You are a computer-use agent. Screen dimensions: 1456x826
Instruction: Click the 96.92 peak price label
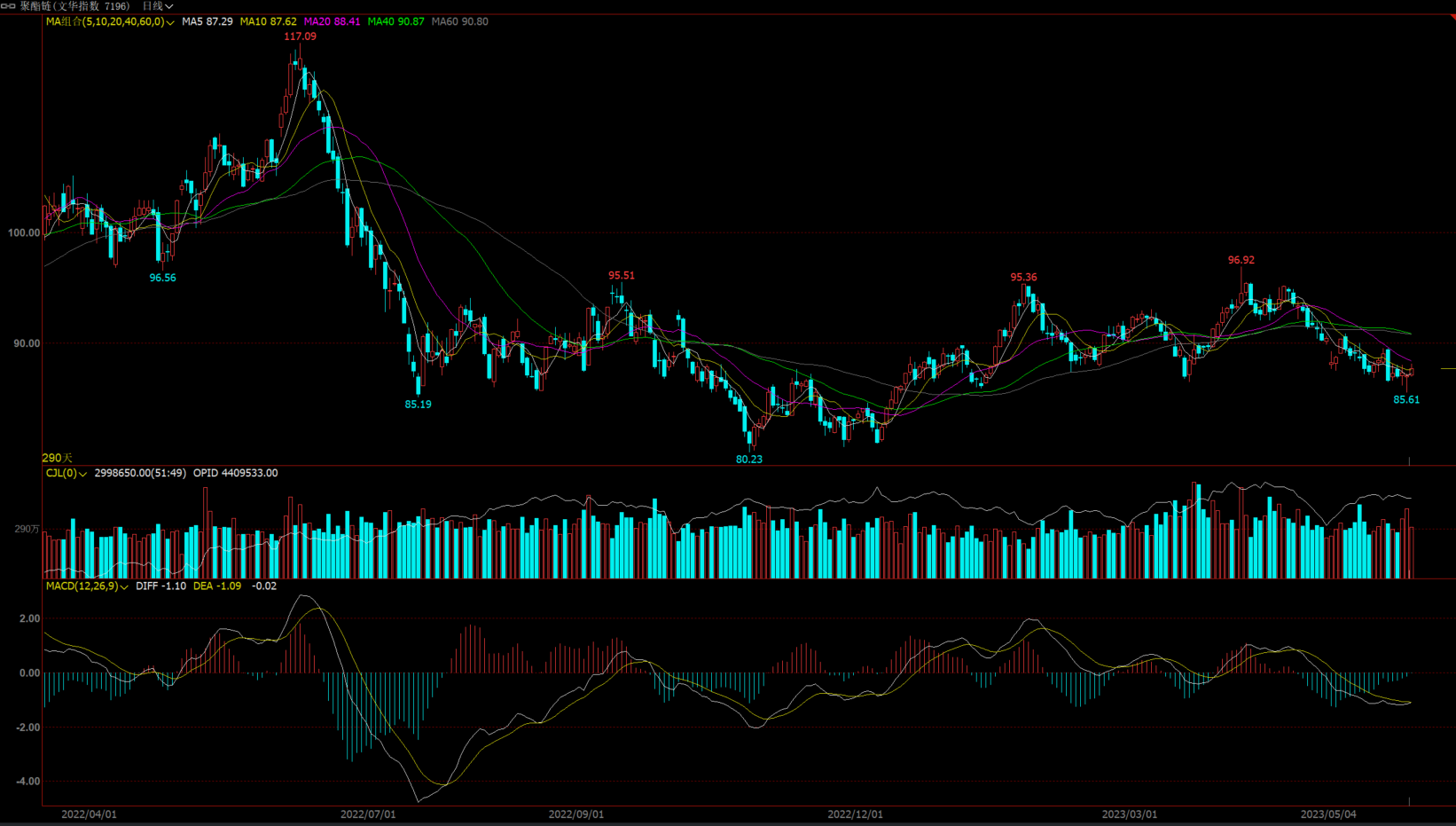(1241, 260)
